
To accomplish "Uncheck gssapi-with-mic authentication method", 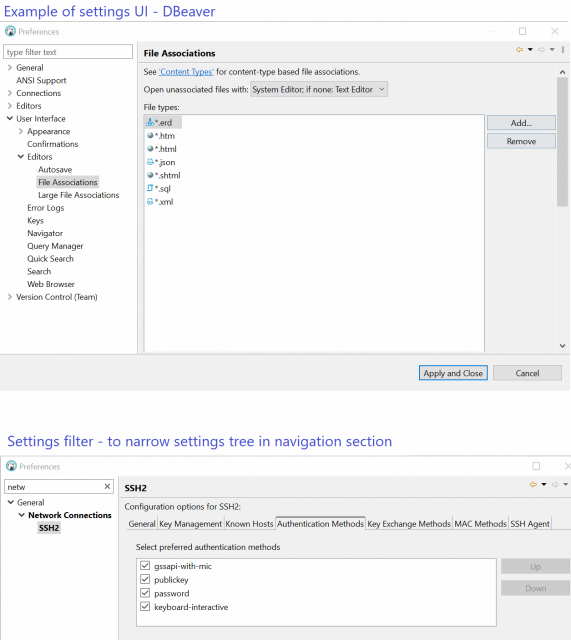I will (145, 566).
